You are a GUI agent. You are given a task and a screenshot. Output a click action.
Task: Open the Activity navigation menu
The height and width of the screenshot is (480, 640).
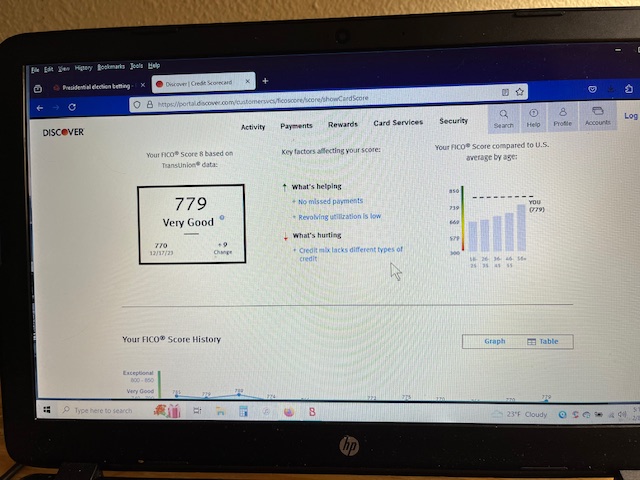[253, 127]
